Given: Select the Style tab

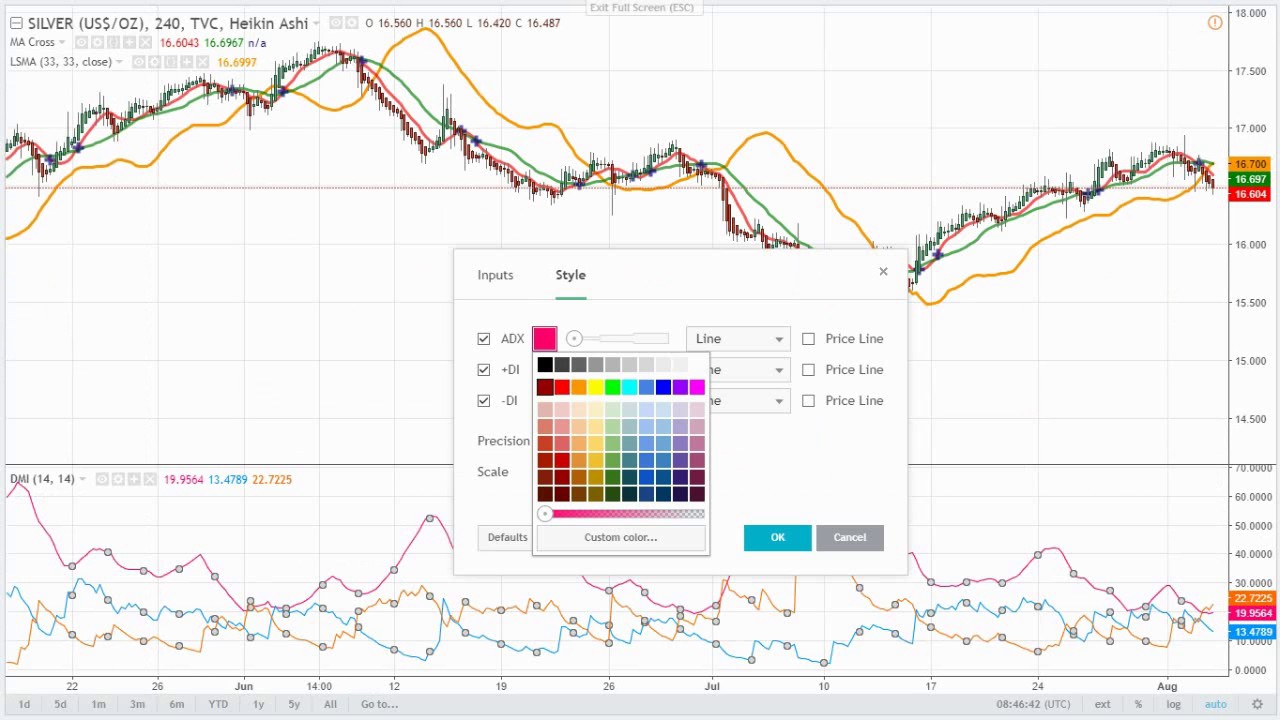Looking at the screenshot, I should 571,275.
